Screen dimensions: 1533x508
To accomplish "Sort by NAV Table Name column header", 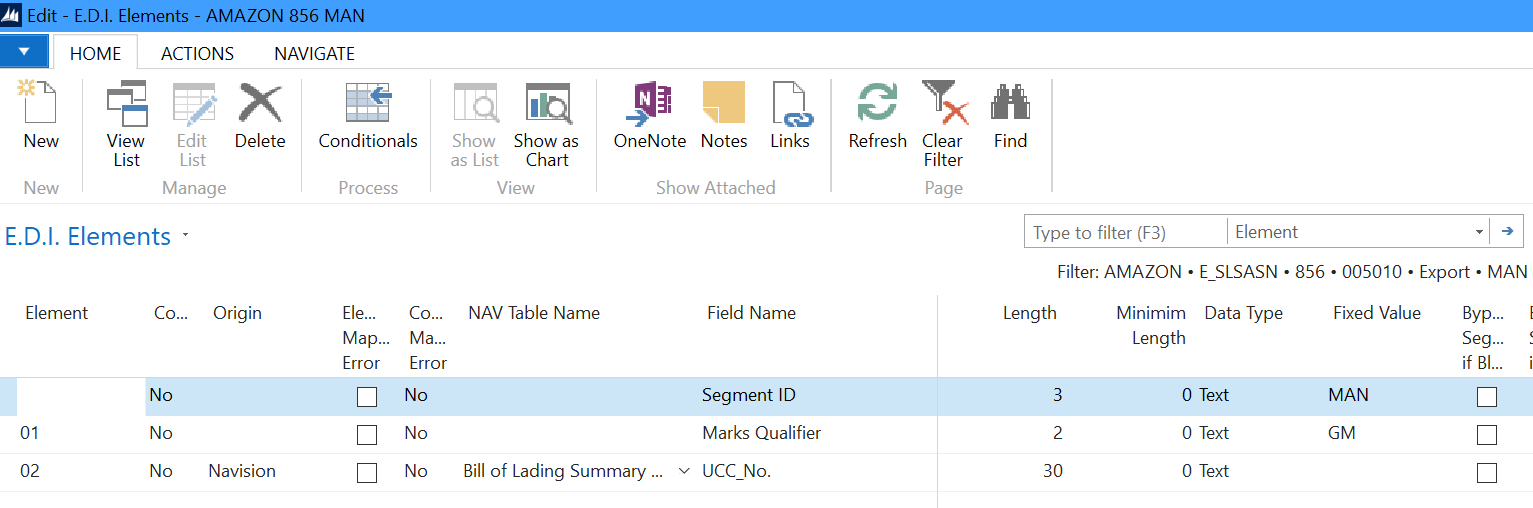I will click(x=534, y=313).
